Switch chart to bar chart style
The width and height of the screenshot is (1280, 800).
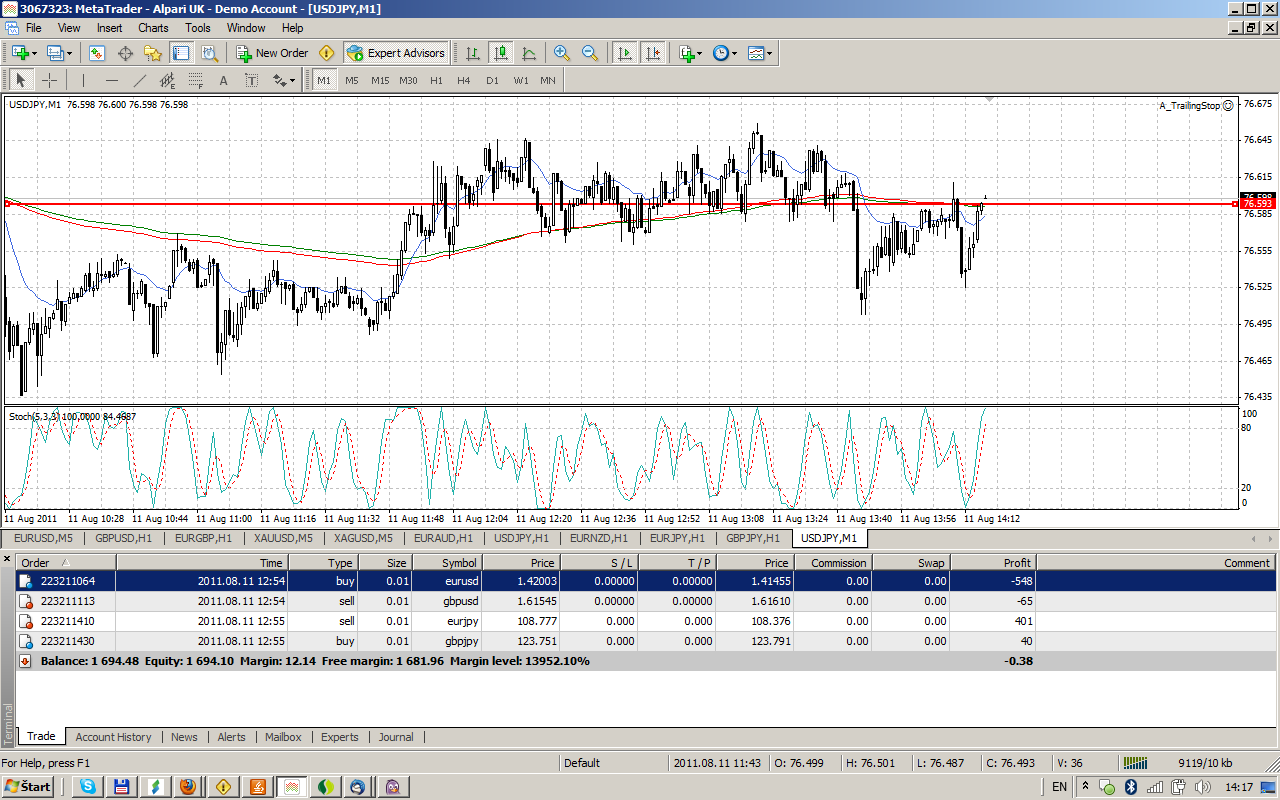coord(472,53)
